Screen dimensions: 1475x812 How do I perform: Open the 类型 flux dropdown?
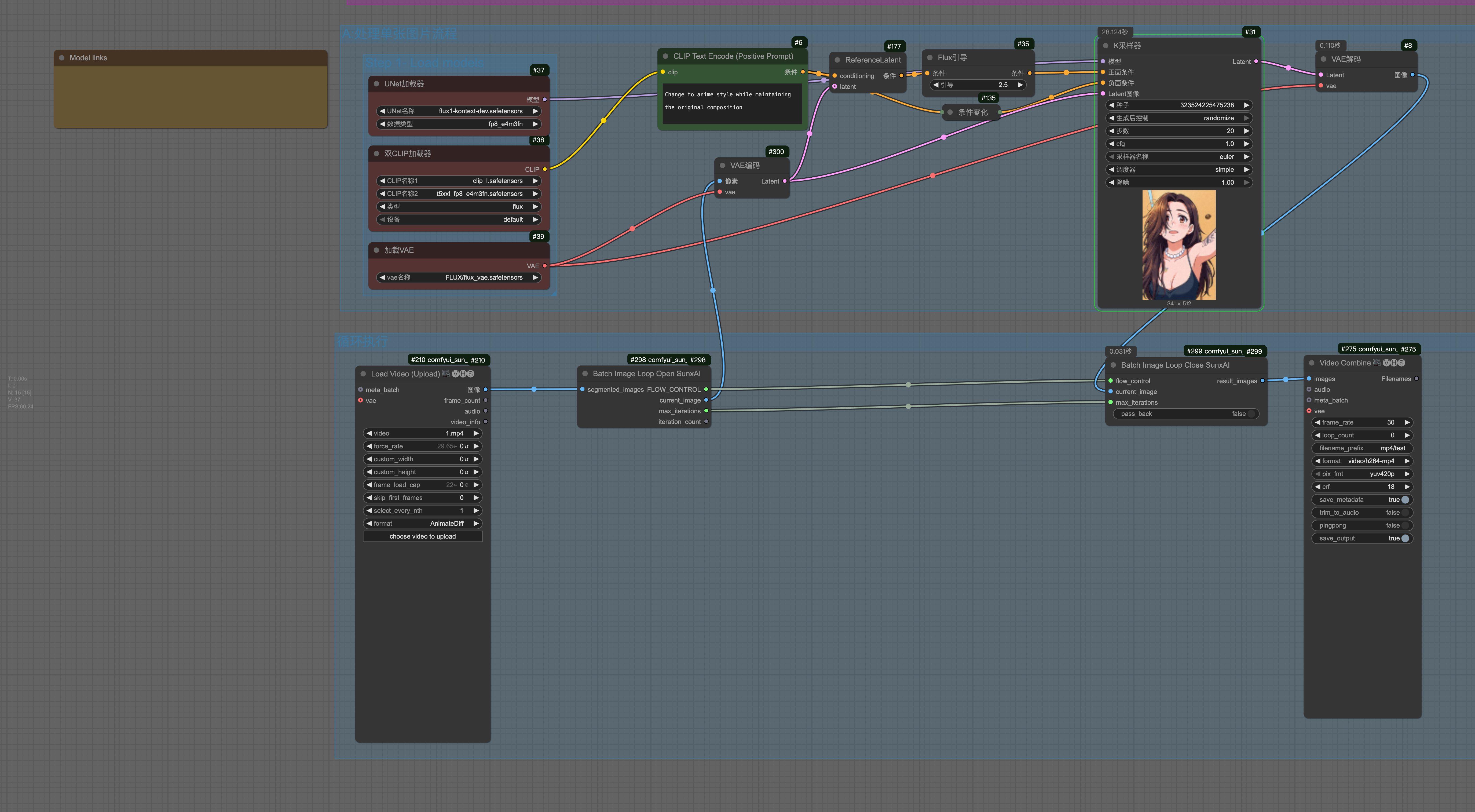459,207
